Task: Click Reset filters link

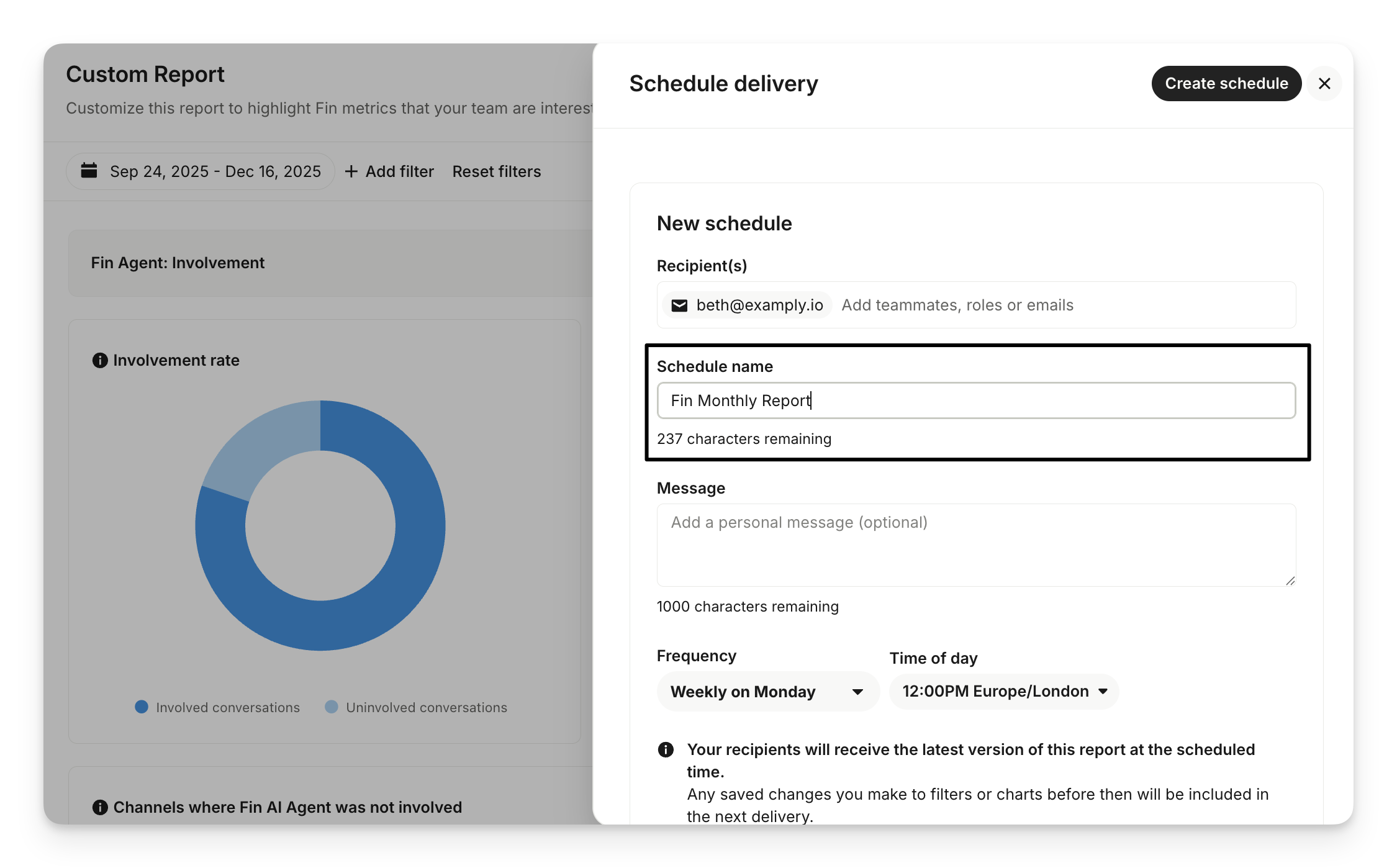Action: pyautogui.click(x=496, y=171)
